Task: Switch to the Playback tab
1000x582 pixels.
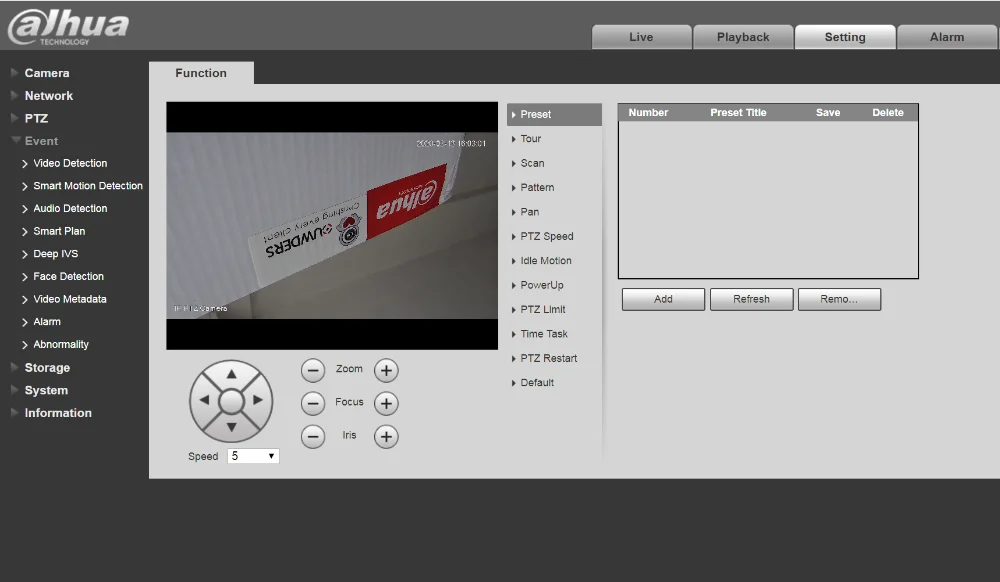Action: [x=743, y=37]
